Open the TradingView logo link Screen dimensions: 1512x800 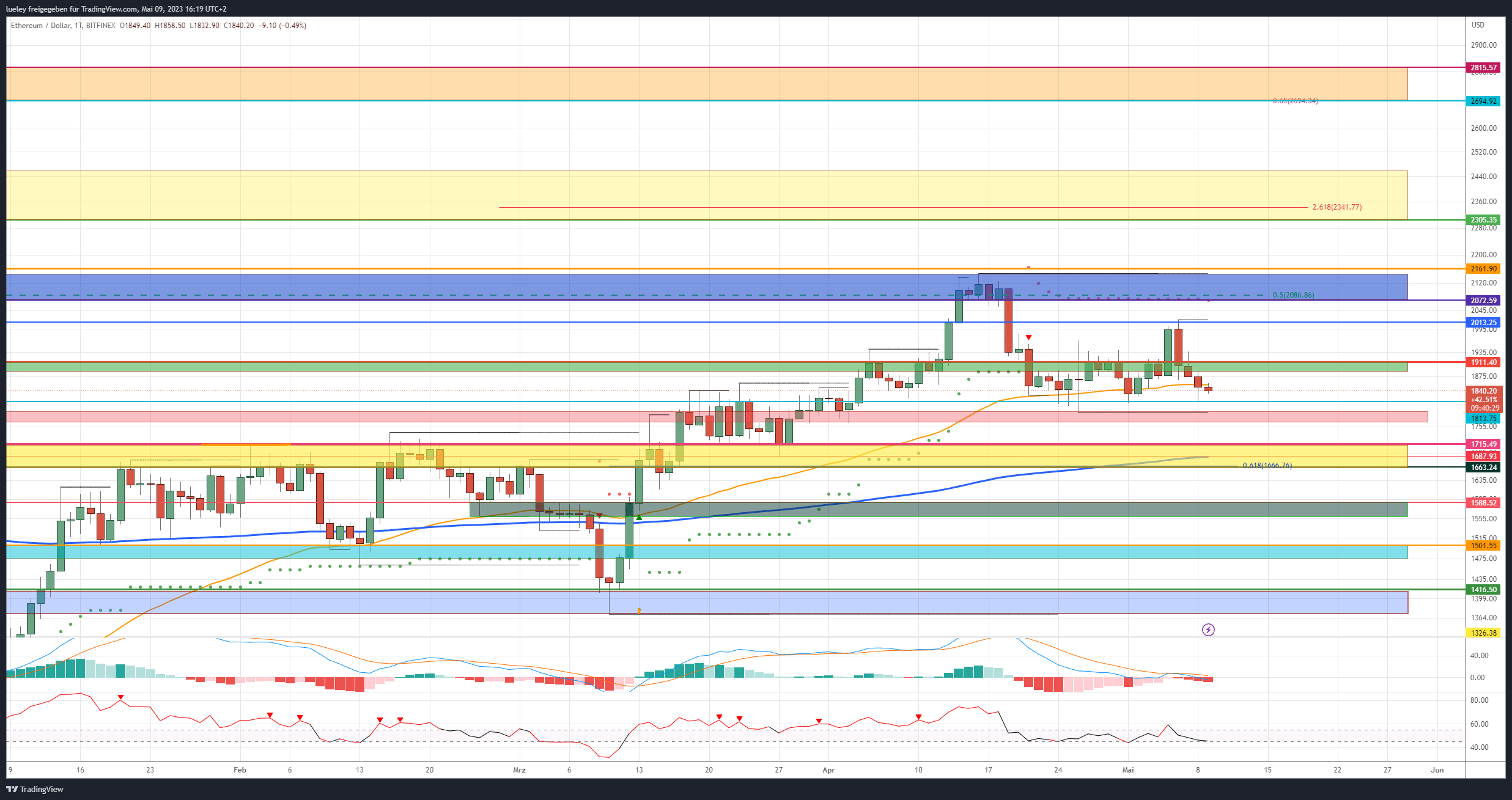(x=36, y=789)
